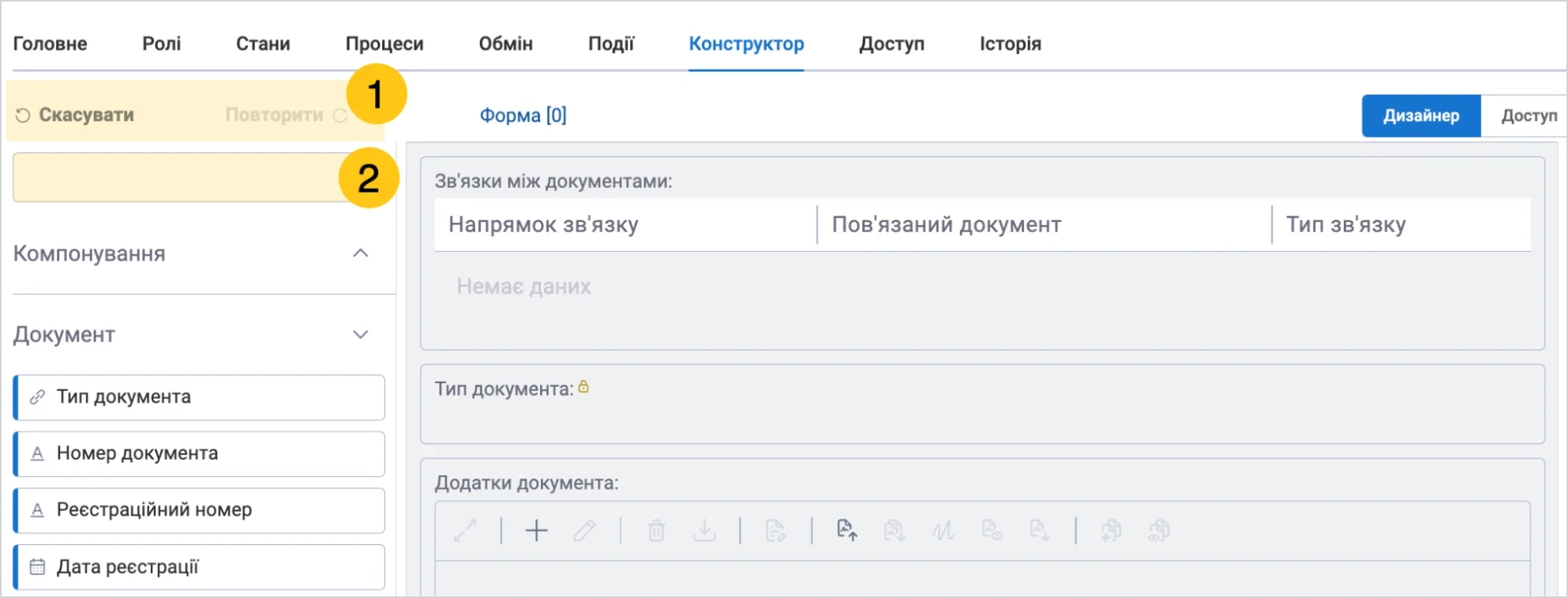
Task: Switch to the Історія tab
Action: coord(1011,44)
